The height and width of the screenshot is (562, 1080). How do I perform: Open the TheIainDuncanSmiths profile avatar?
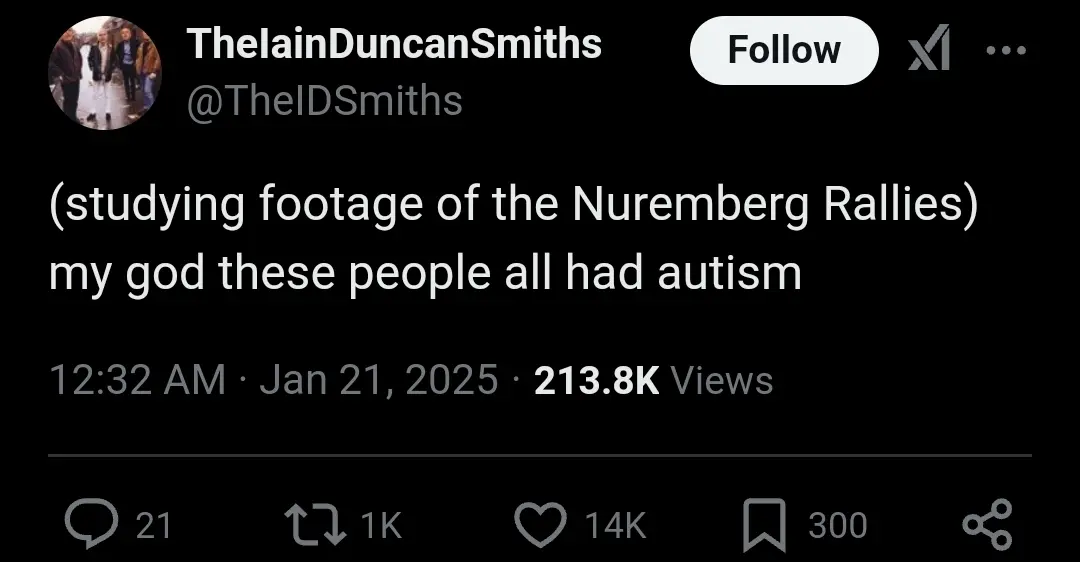pyautogui.click(x=105, y=73)
